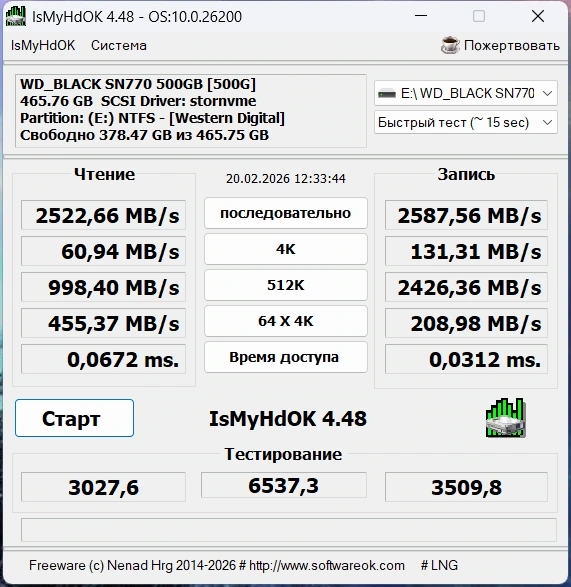Screen dimensions: 571x587
Task: Start the benchmark with Старт button
Action: [75, 418]
